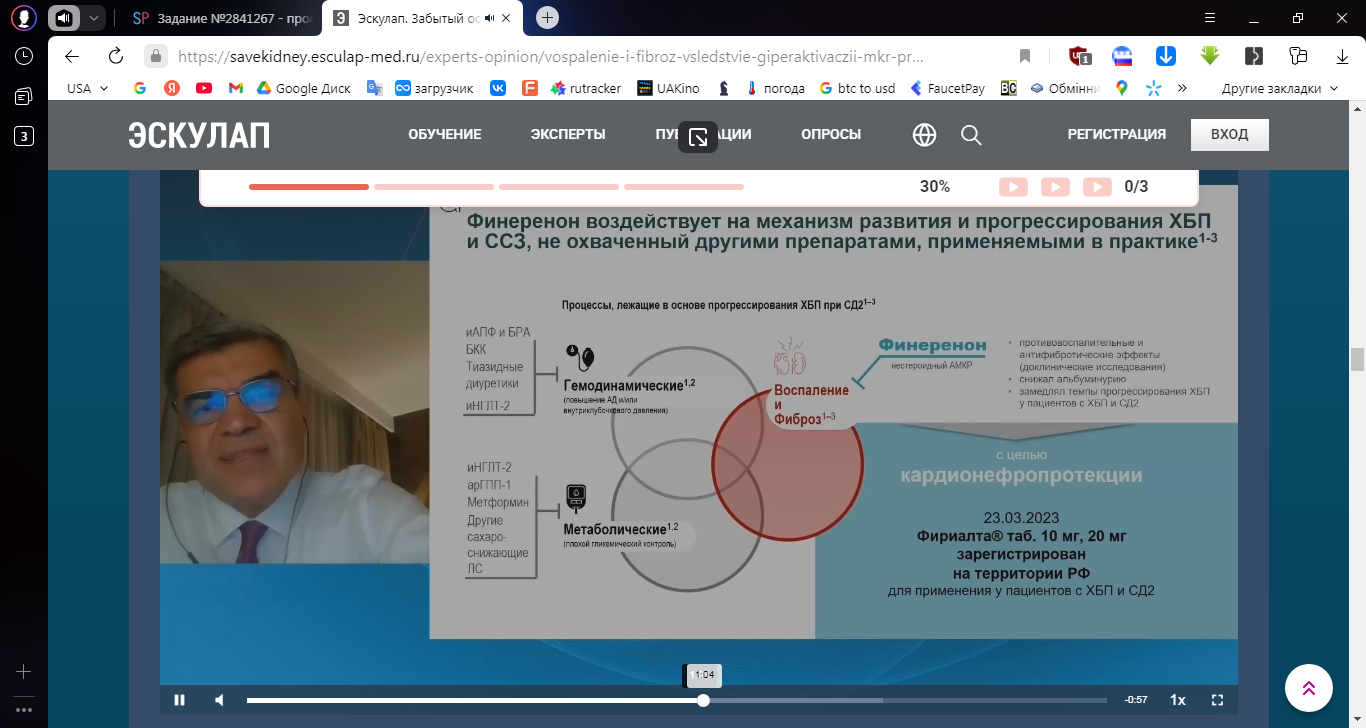Open btc to usd bookmark

(x=857, y=88)
